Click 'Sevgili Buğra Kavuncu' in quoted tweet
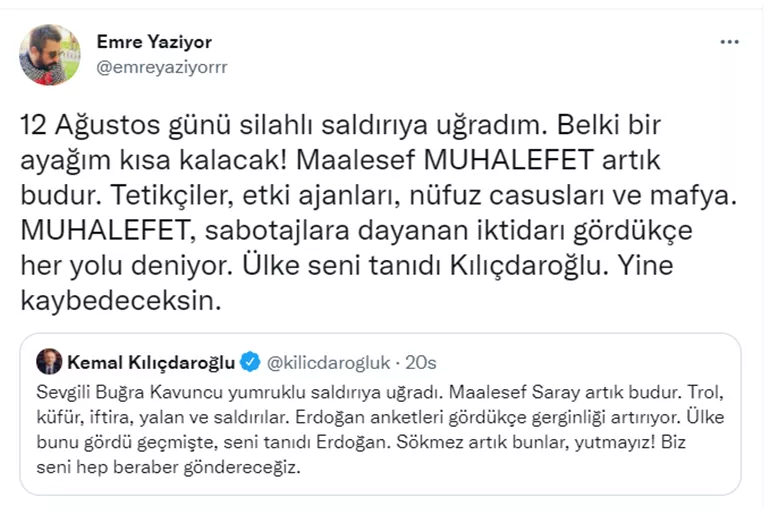The height and width of the screenshot is (512, 770). point(128,390)
